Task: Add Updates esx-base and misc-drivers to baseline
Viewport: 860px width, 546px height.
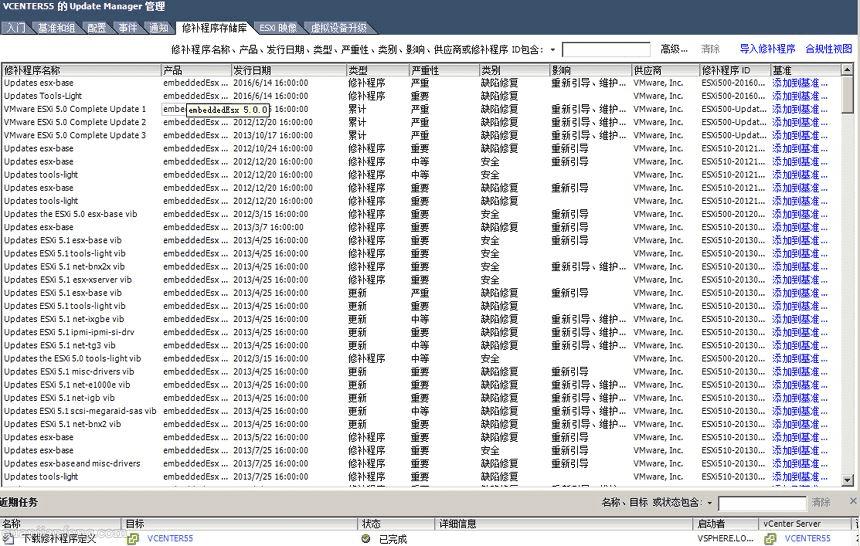Action: click(800, 464)
